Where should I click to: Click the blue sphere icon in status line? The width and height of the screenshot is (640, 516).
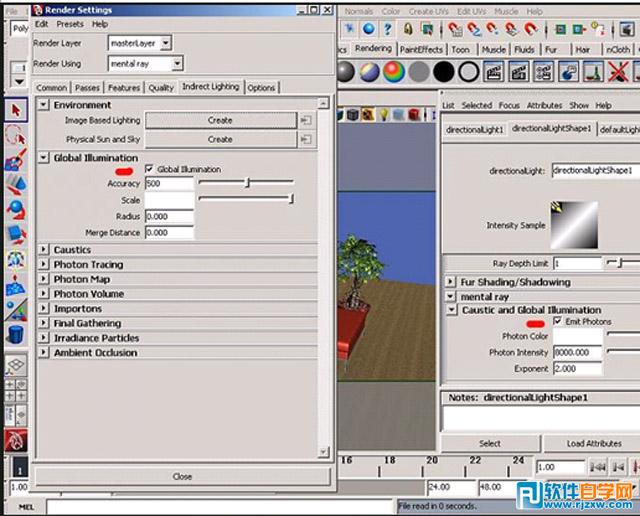tap(369, 29)
